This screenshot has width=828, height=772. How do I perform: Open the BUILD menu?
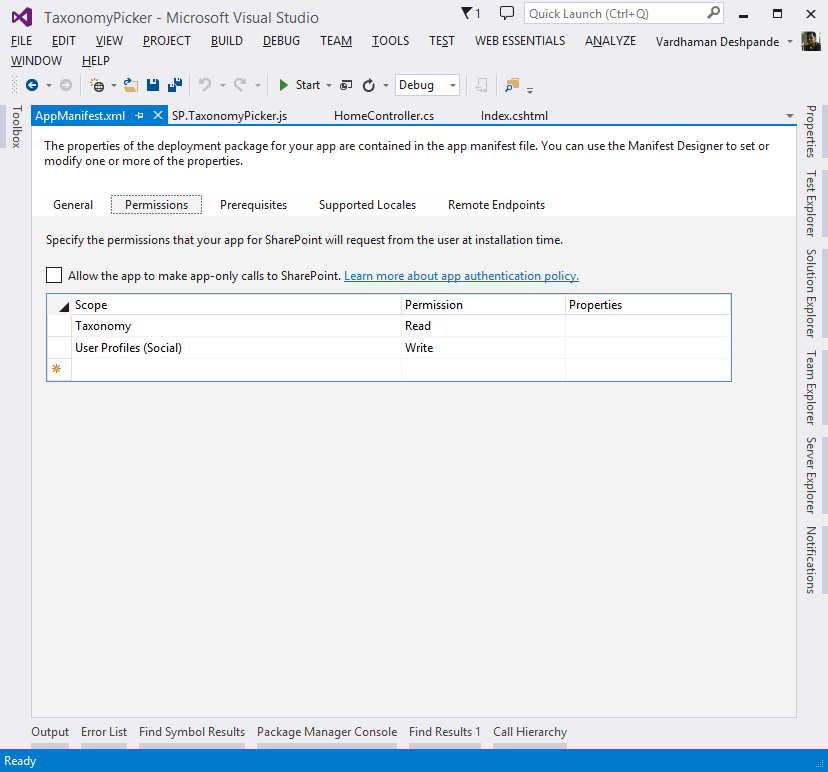[x=227, y=41]
